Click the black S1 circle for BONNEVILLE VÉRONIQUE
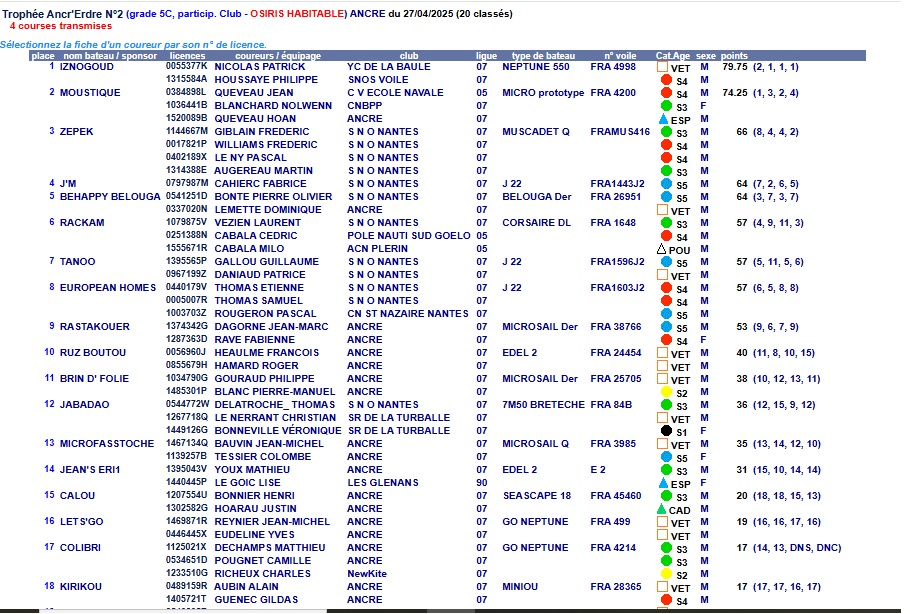The height and width of the screenshot is (614, 910). coord(666,431)
